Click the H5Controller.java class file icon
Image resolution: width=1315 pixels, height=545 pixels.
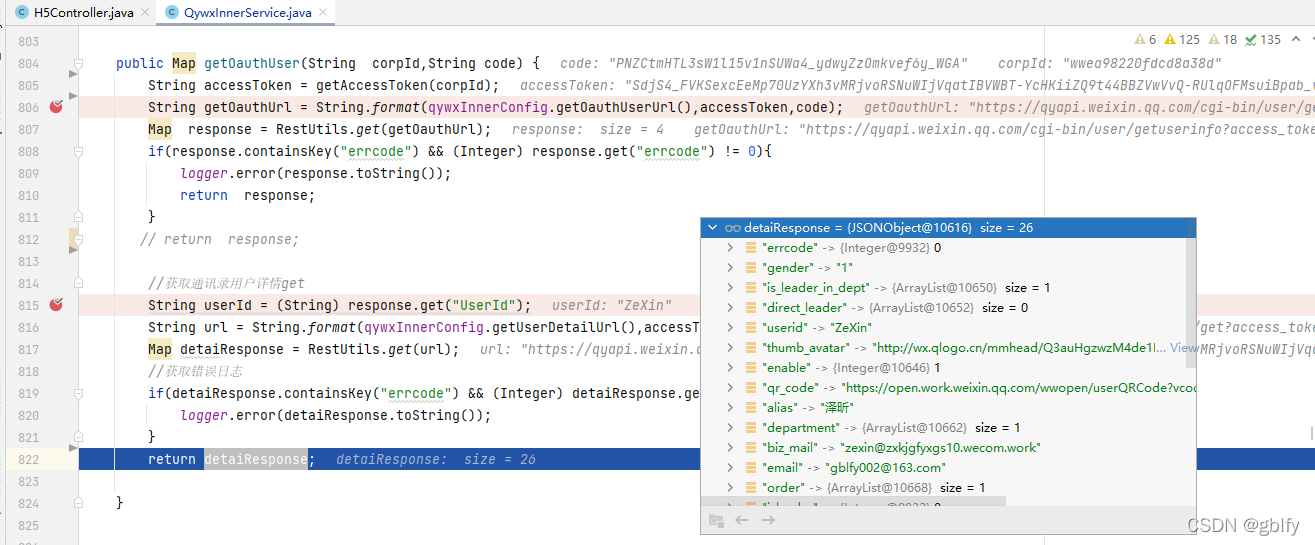tap(21, 13)
